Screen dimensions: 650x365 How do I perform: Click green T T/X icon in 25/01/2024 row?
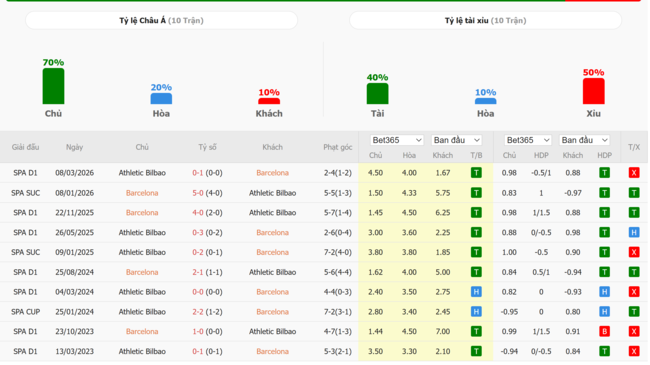click(634, 312)
